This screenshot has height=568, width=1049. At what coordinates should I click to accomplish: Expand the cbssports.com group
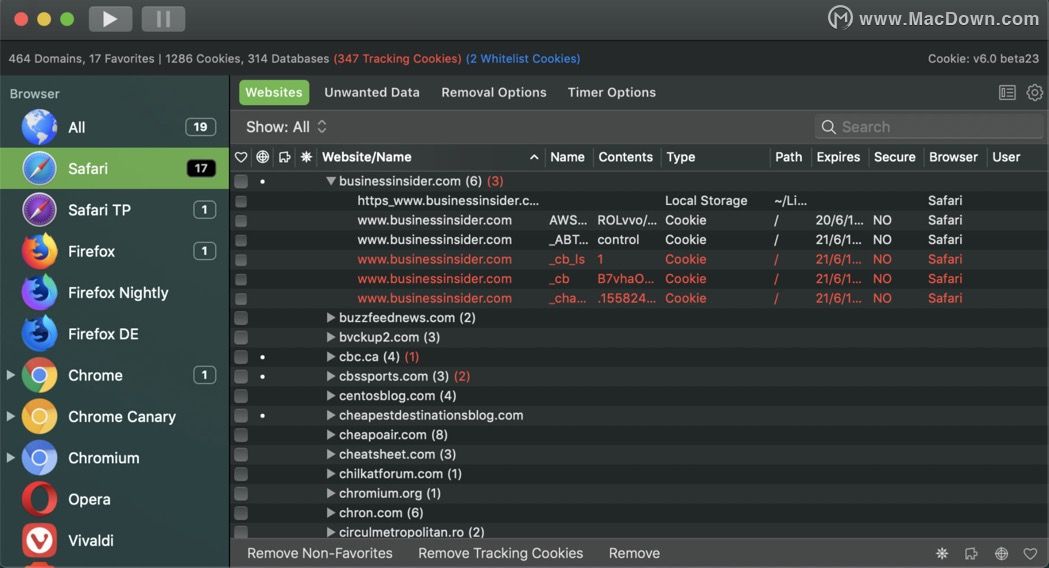click(x=330, y=376)
